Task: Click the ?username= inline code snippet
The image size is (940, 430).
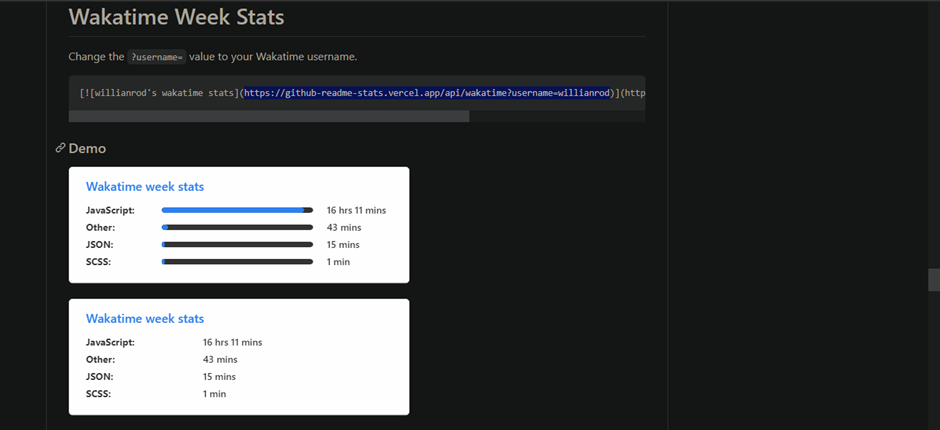Action: point(157,57)
